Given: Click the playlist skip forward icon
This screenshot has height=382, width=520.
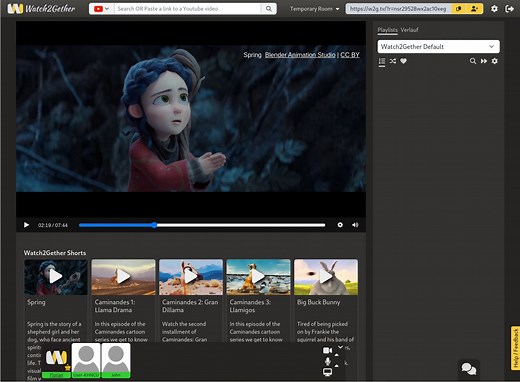Looking at the screenshot, I should [x=484, y=61].
